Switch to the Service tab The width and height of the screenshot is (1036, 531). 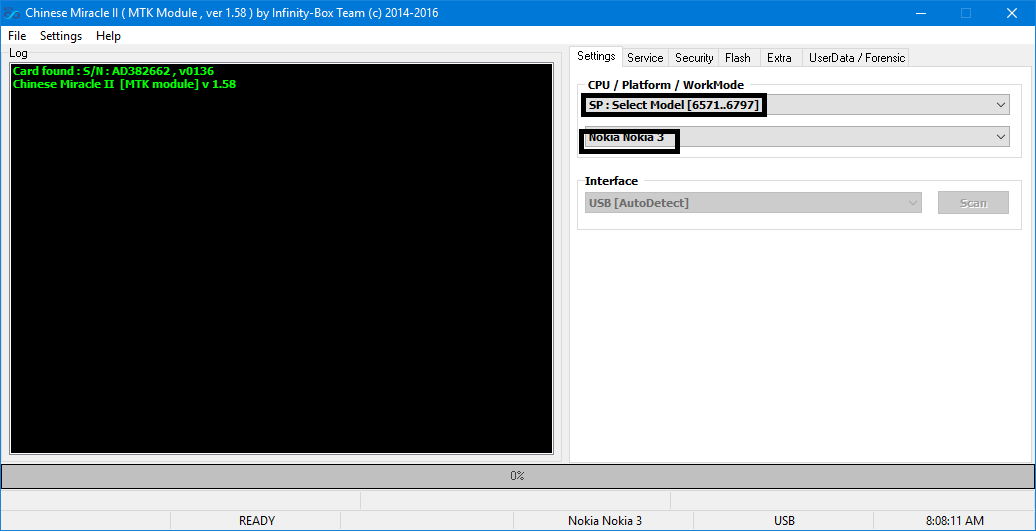point(645,58)
